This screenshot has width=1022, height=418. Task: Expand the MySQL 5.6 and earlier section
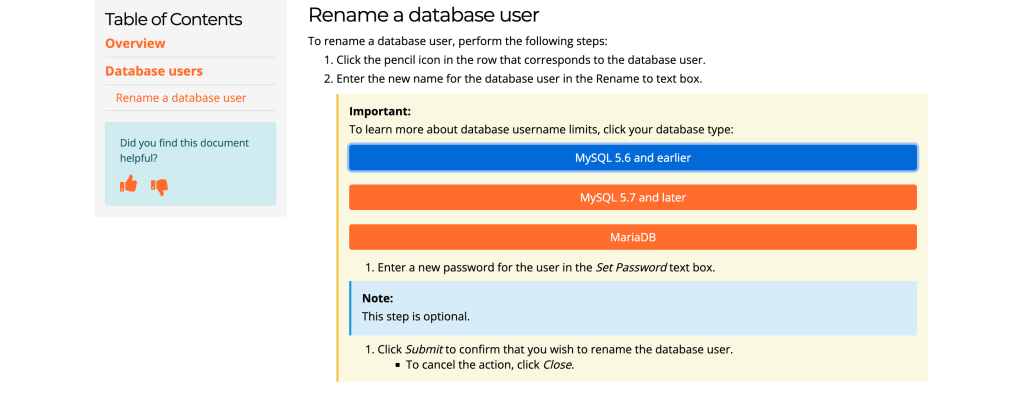click(x=632, y=158)
